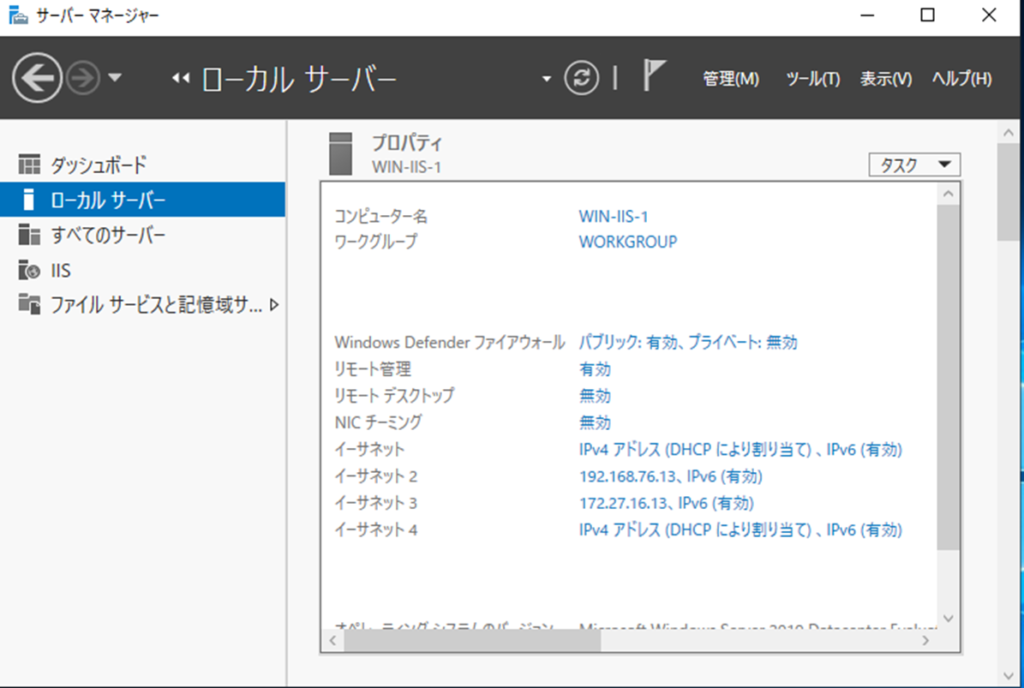Open the notifications flag icon
The height and width of the screenshot is (688, 1024).
654,77
